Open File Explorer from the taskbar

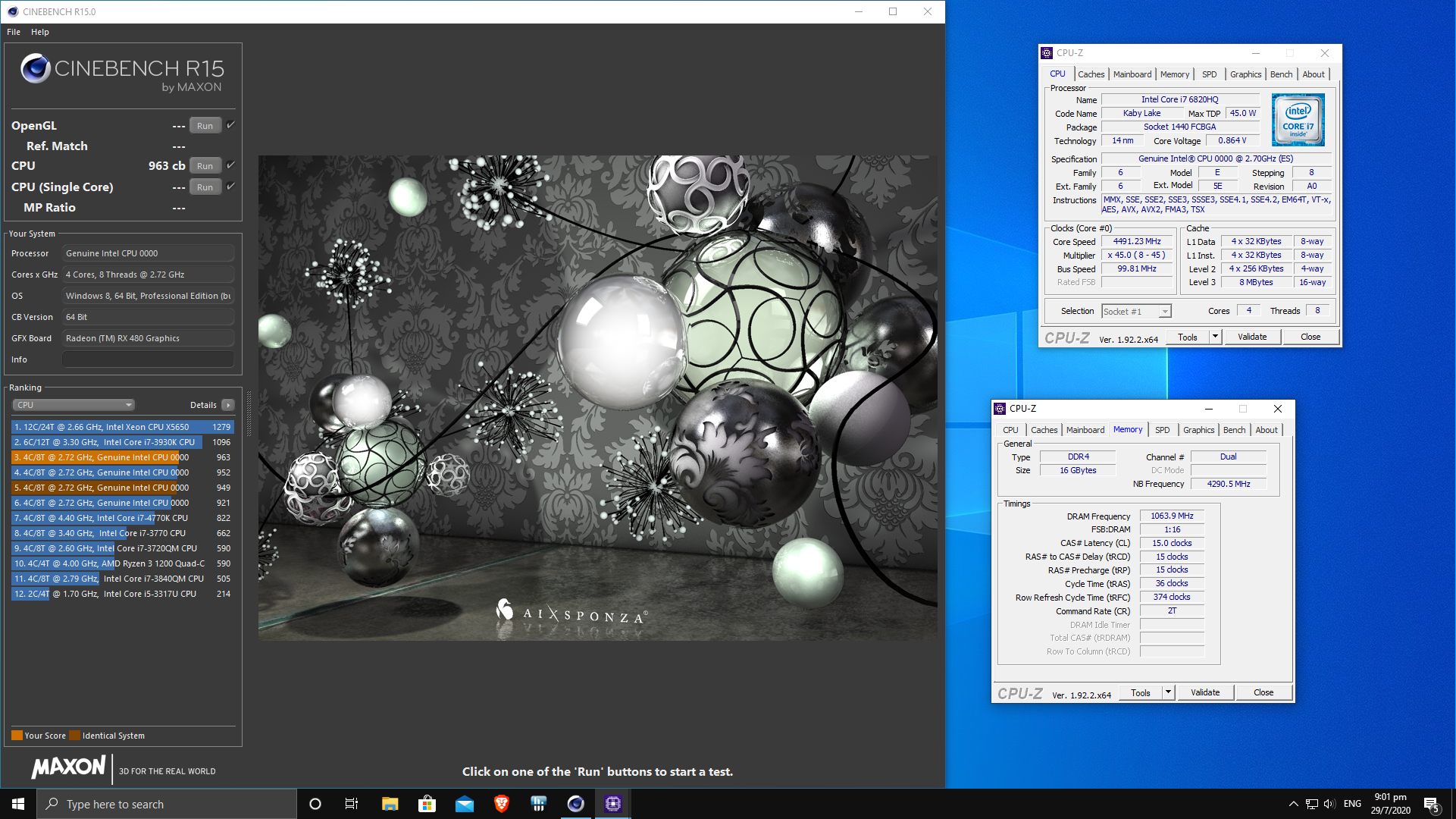click(390, 804)
